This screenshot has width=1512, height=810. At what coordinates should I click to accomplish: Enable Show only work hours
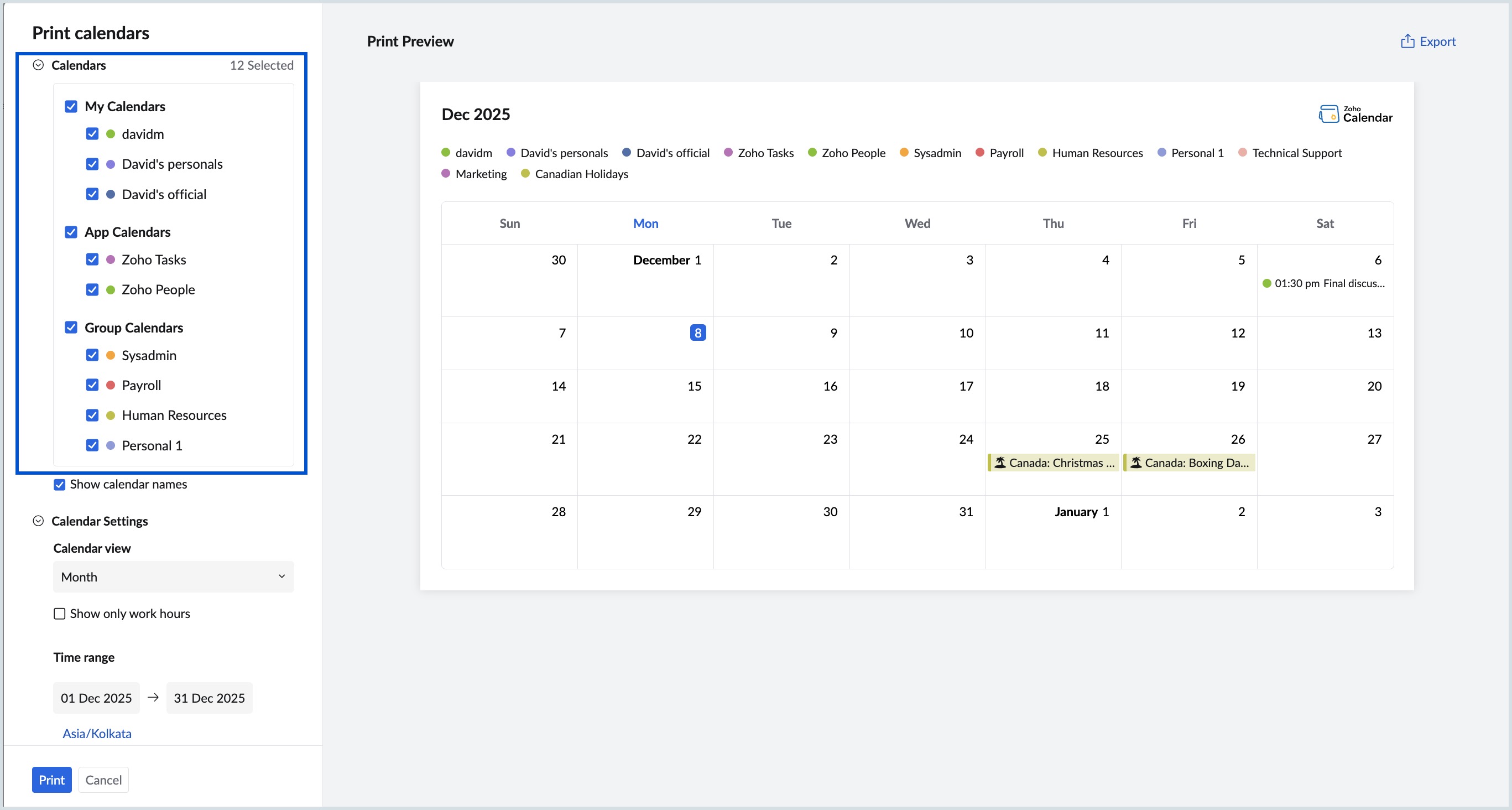point(59,614)
